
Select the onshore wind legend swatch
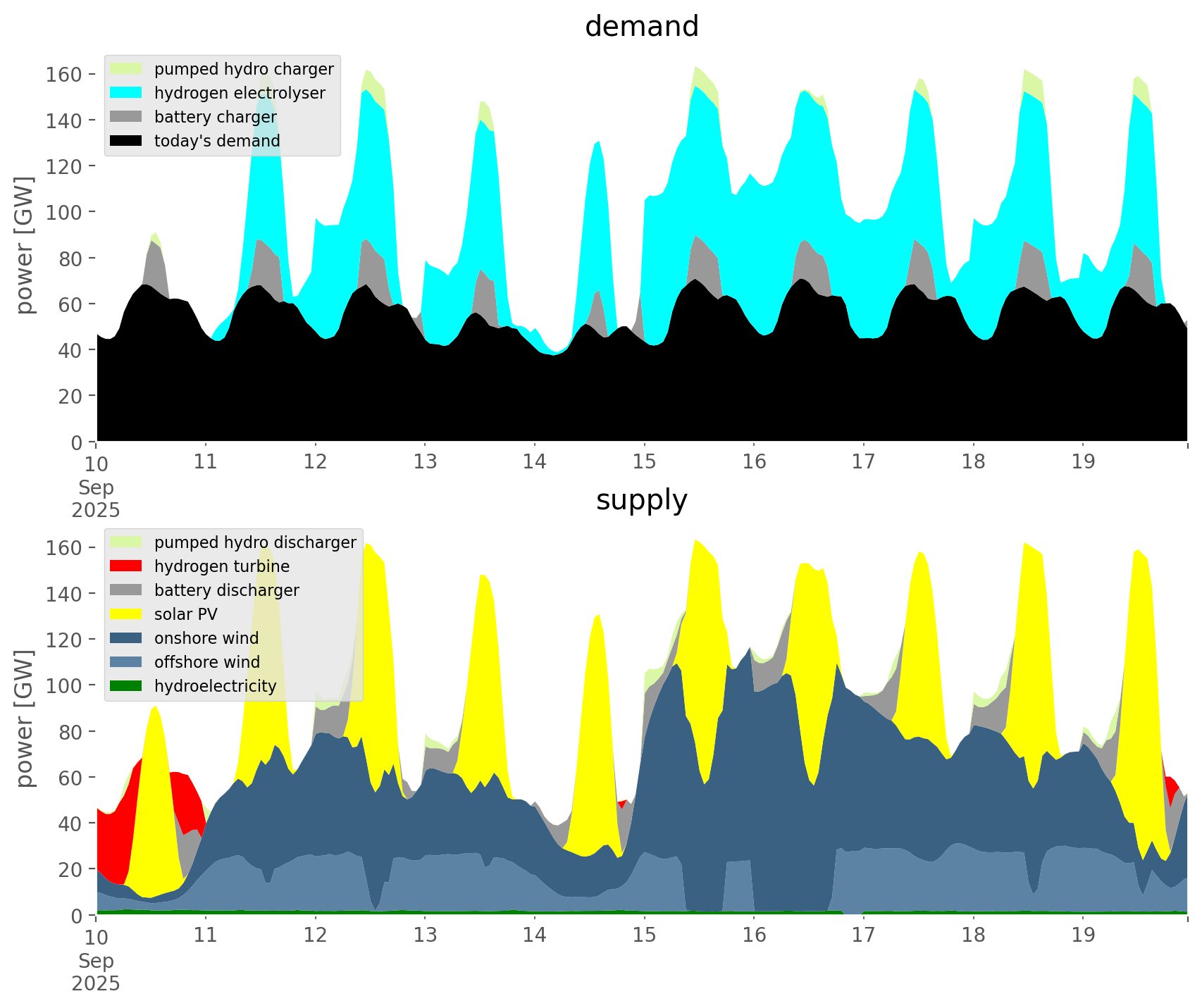pos(126,638)
